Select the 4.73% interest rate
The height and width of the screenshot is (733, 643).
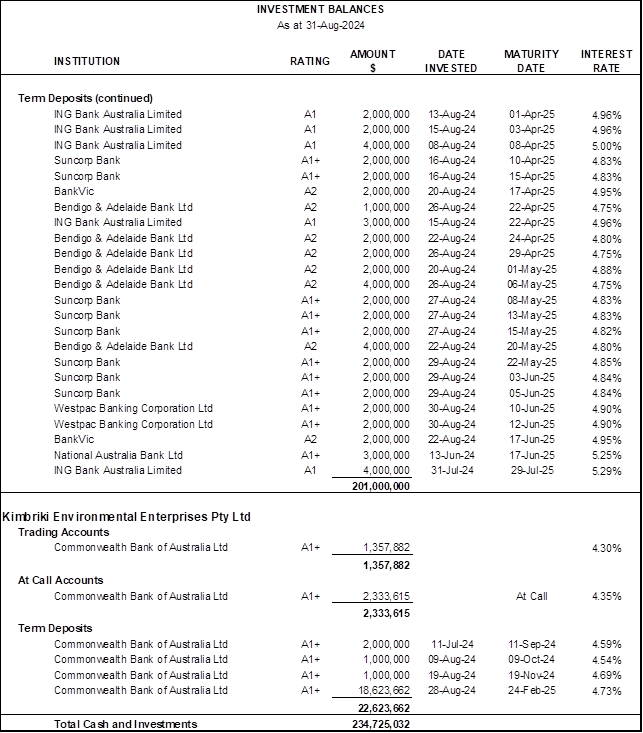(x=607, y=691)
